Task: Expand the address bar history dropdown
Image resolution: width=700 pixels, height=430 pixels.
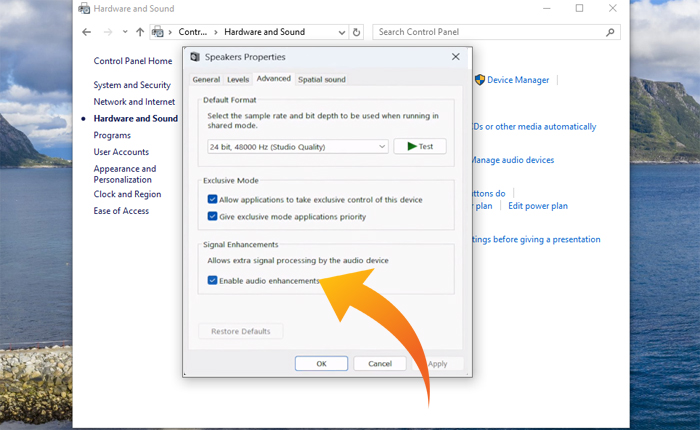Action: pyautogui.click(x=339, y=32)
